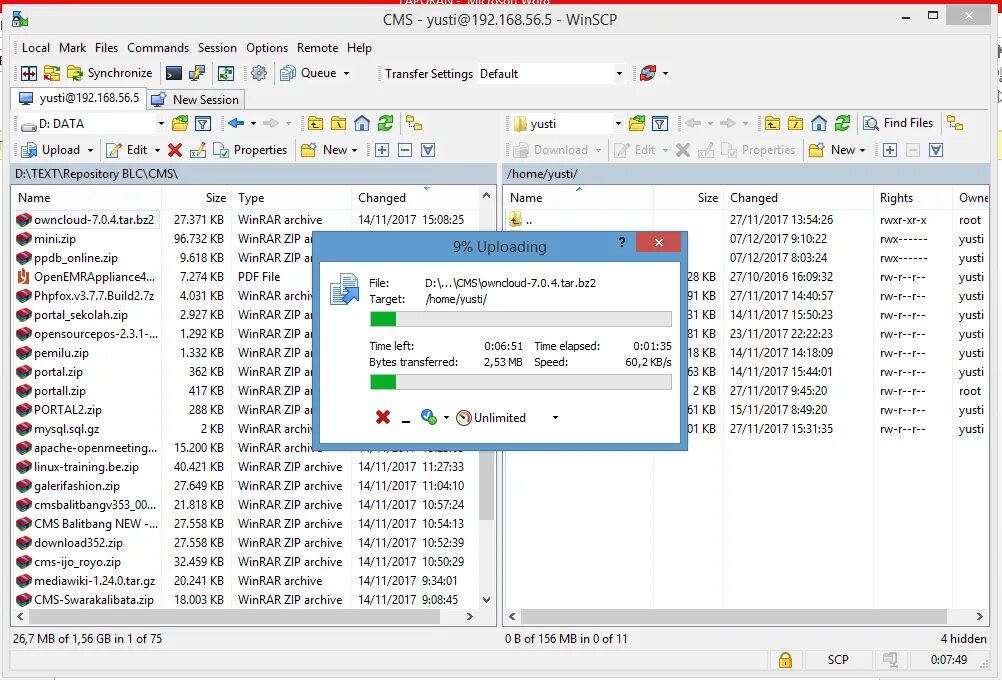Open the terminal console icon

tap(174, 73)
